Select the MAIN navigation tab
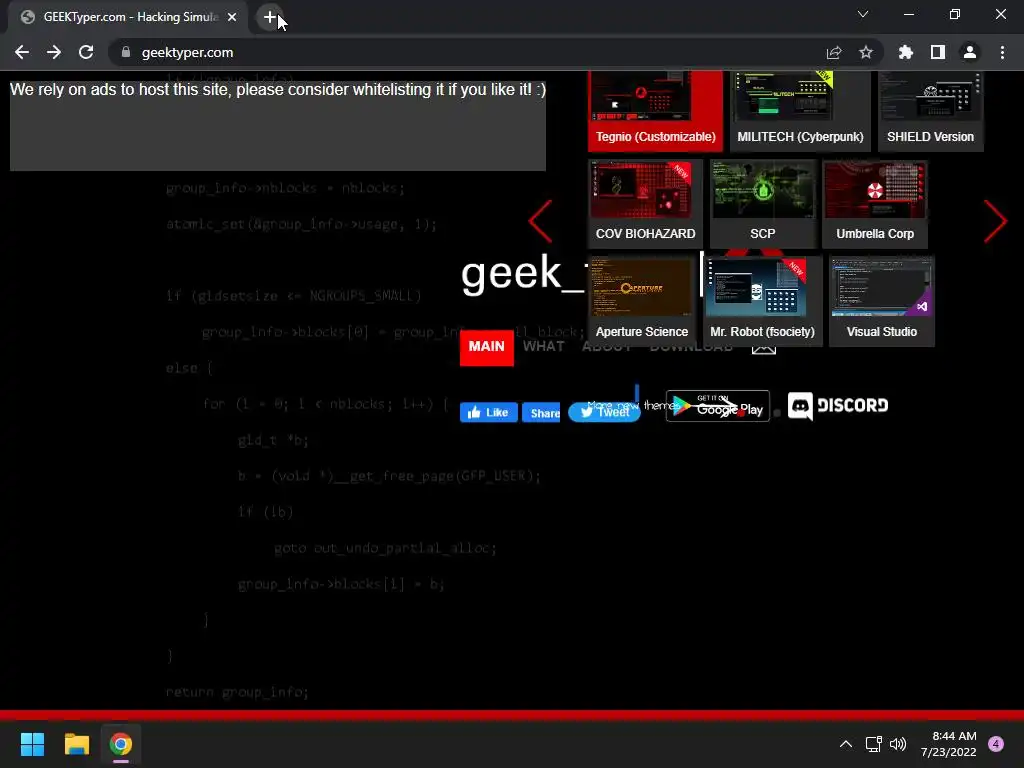The width and height of the screenshot is (1024, 768). 487,347
